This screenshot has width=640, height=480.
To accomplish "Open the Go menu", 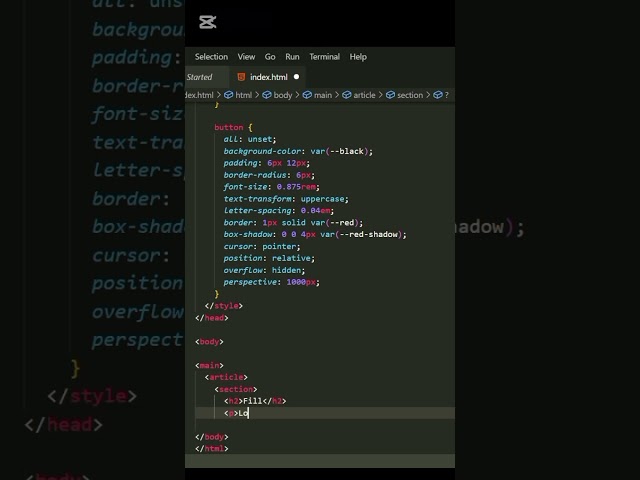I will coord(270,57).
